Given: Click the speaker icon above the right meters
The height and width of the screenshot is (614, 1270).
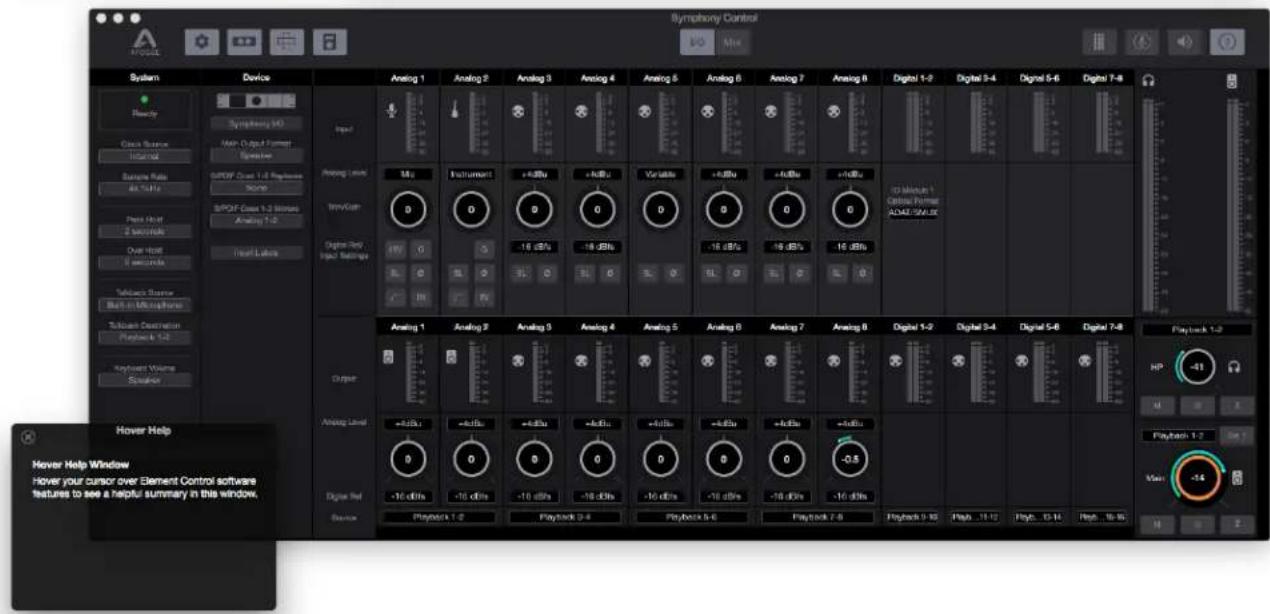Looking at the screenshot, I should [1232, 82].
